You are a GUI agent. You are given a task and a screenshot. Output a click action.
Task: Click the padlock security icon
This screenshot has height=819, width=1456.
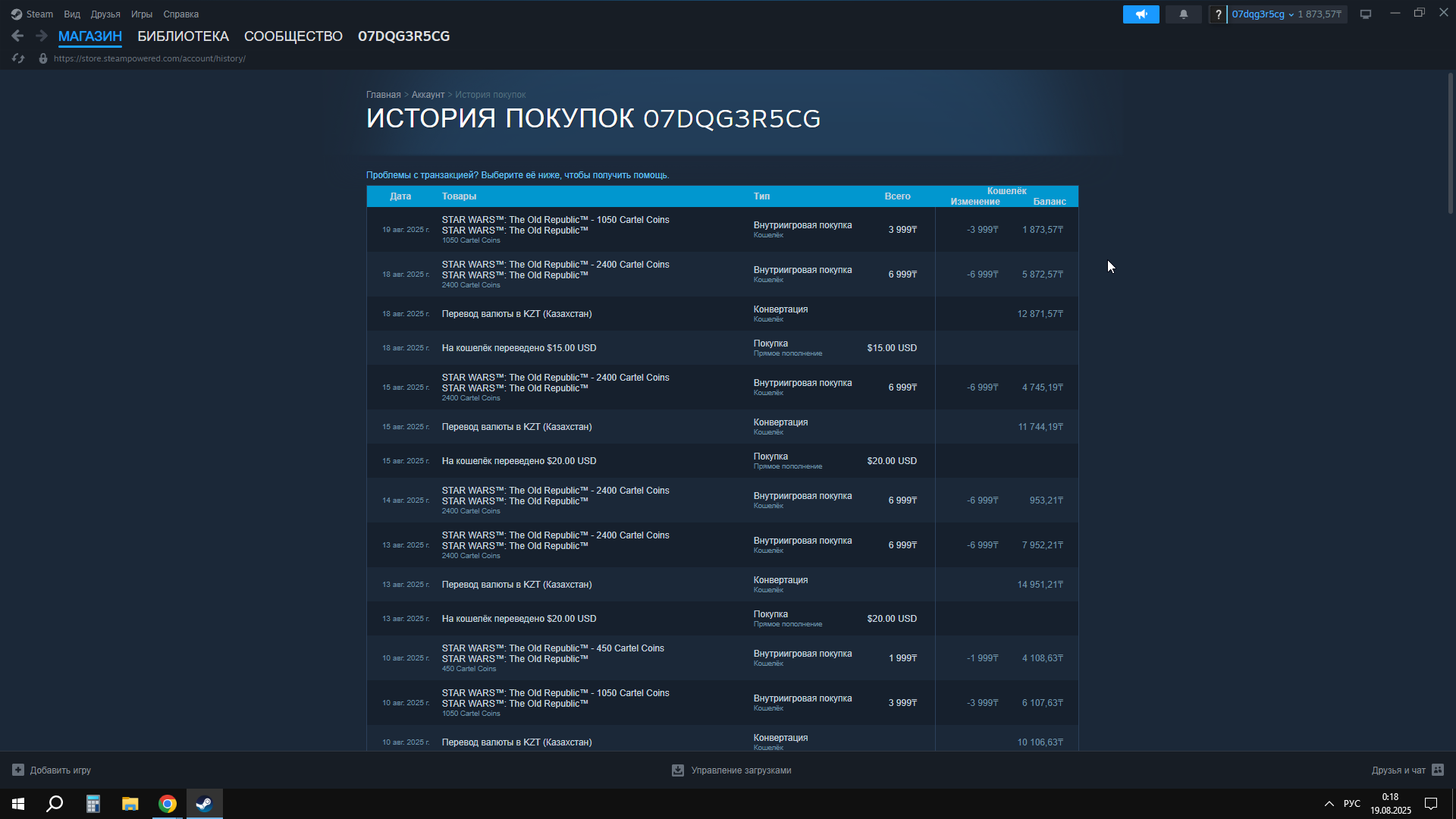(x=43, y=58)
